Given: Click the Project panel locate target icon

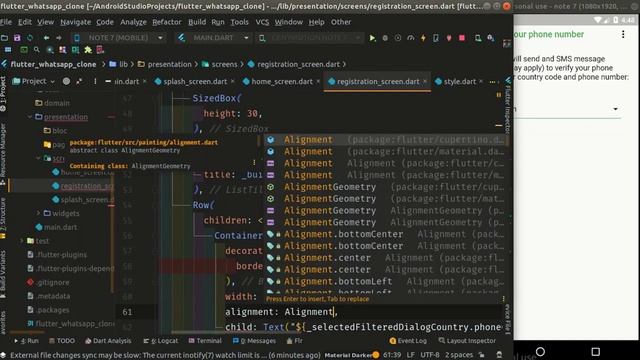Looking at the screenshot, I should [x=66, y=81].
